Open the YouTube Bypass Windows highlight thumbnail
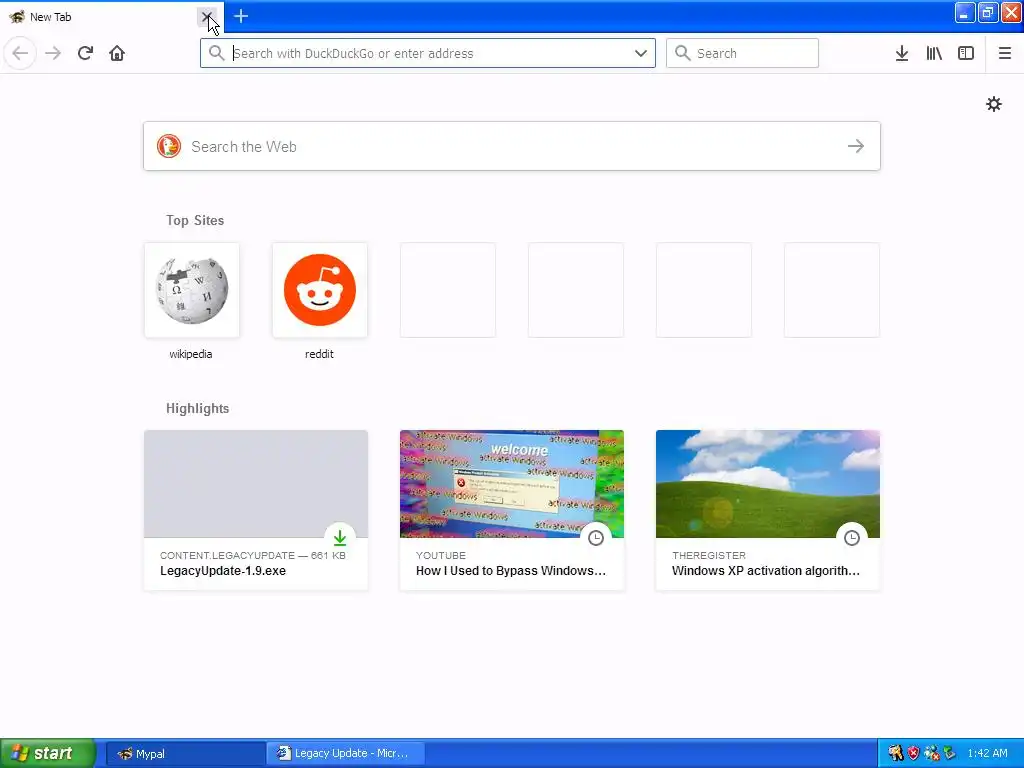This screenshot has width=1024, height=768. (512, 484)
